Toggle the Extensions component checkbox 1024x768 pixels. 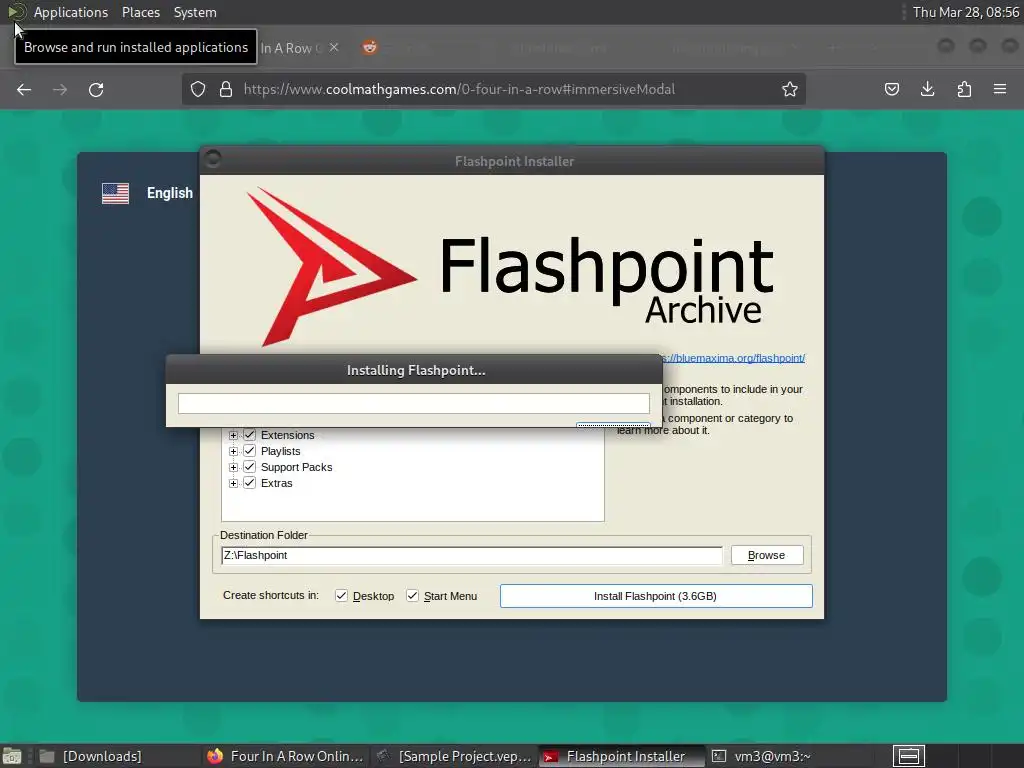249,435
